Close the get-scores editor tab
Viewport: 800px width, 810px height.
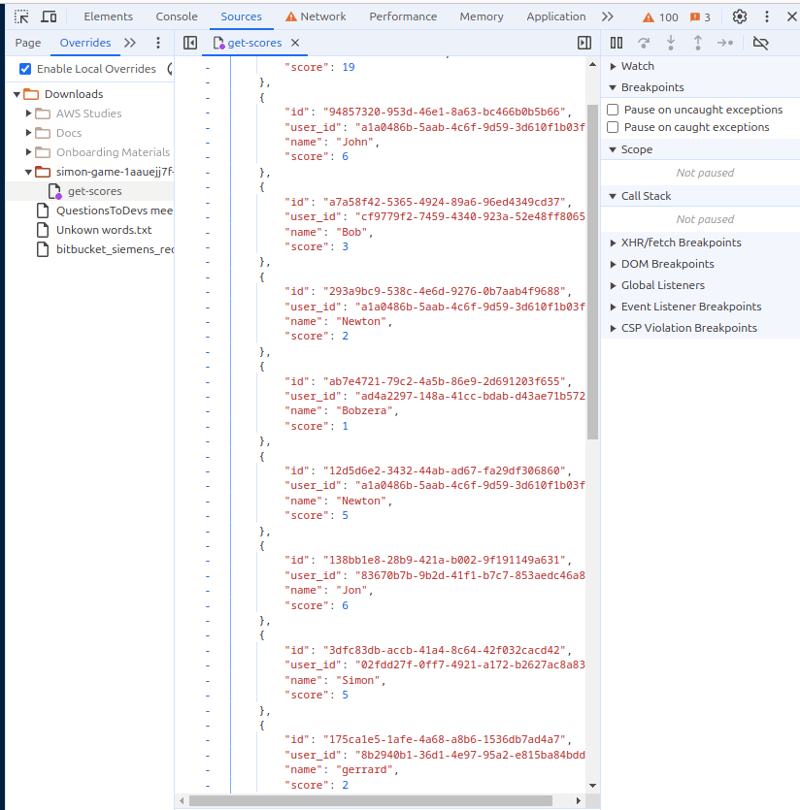coord(295,43)
